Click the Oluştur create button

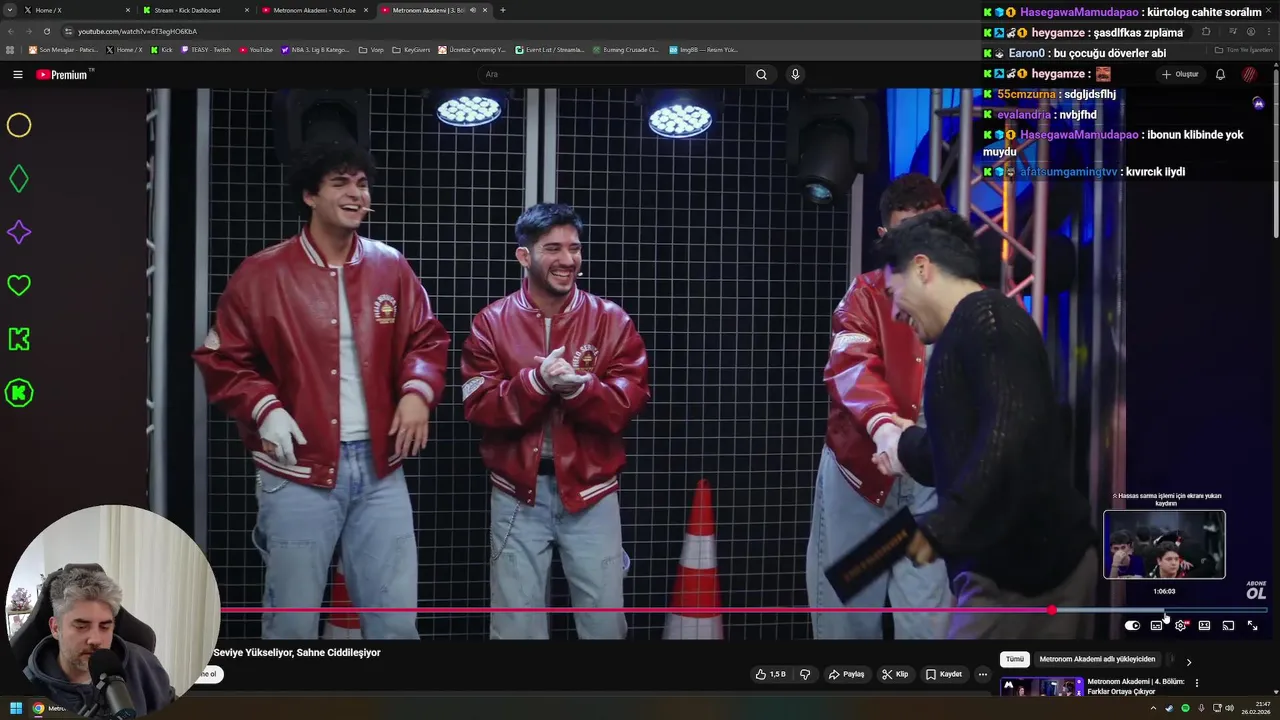point(1180,74)
